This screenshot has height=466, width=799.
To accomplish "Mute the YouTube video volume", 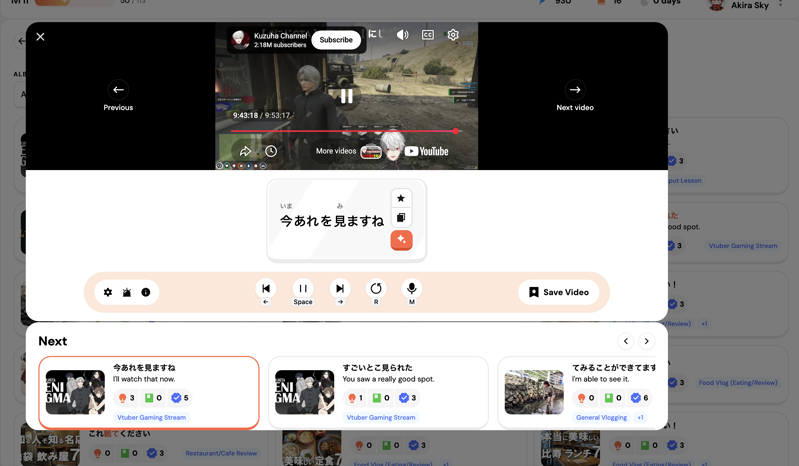I will [x=402, y=35].
